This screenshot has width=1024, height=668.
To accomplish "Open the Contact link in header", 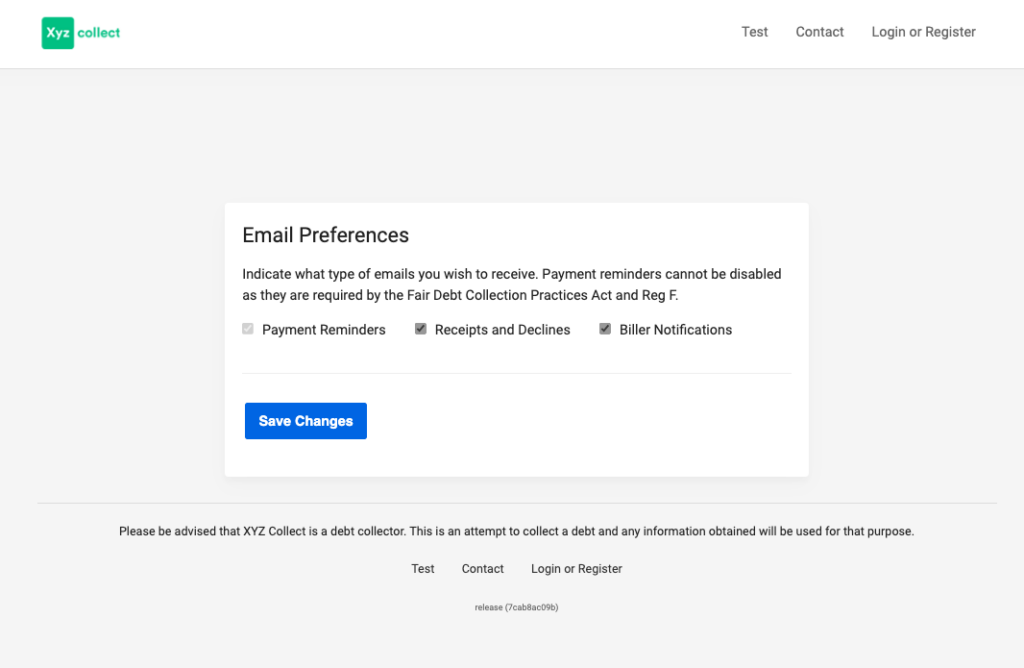I will (x=820, y=32).
